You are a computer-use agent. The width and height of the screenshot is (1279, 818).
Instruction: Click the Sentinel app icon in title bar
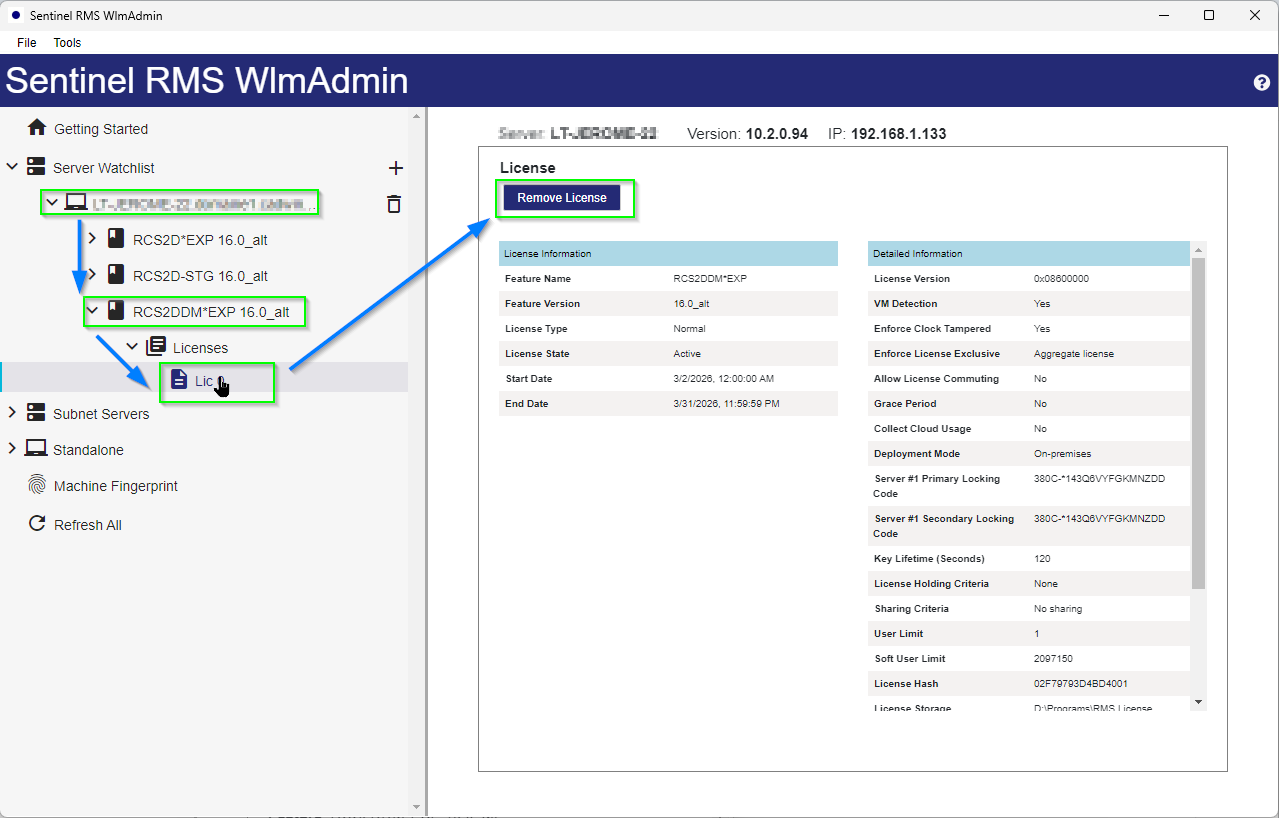pos(15,15)
